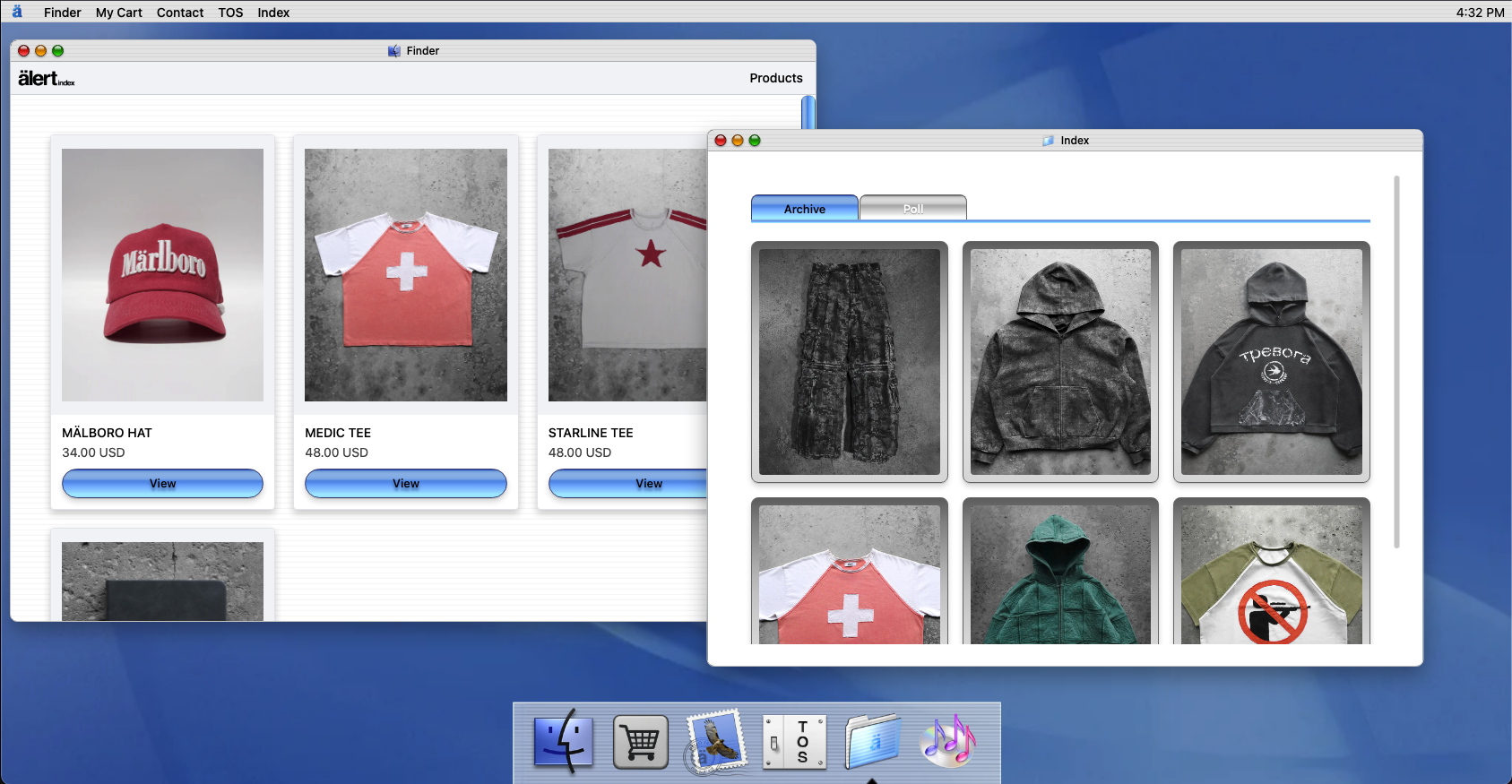Open the Finder face icon in dock
The width and height of the screenshot is (1512, 784).
[x=564, y=741]
